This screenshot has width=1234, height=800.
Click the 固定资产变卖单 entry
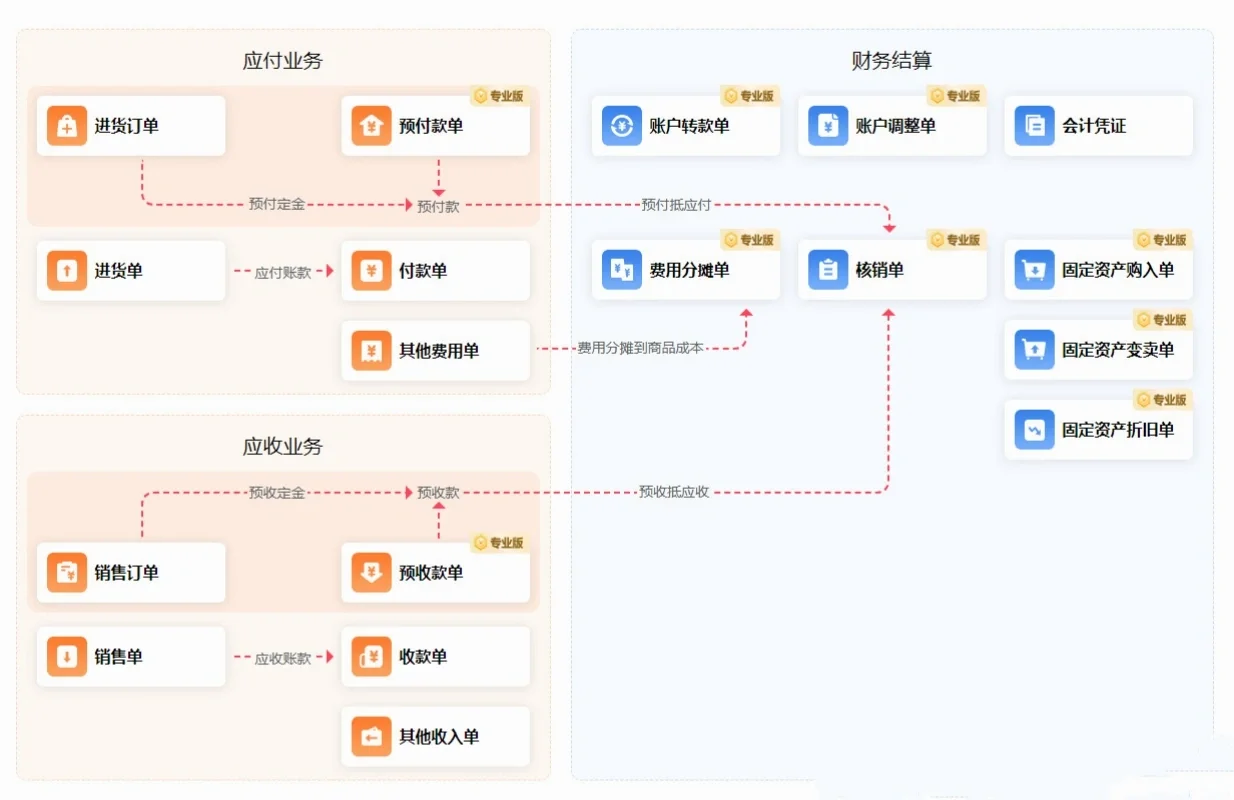tap(1033, 350)
